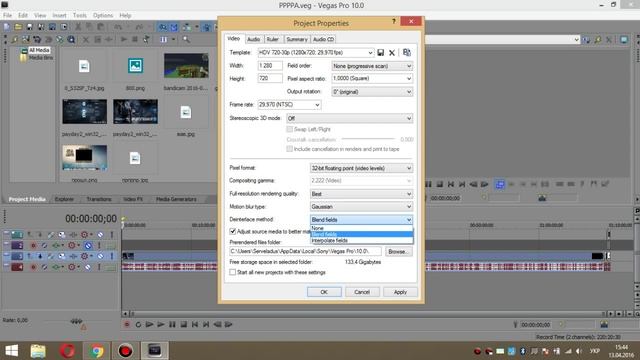Switch to the Audio tab
640x360 pixels.
[x=253, y=39]
